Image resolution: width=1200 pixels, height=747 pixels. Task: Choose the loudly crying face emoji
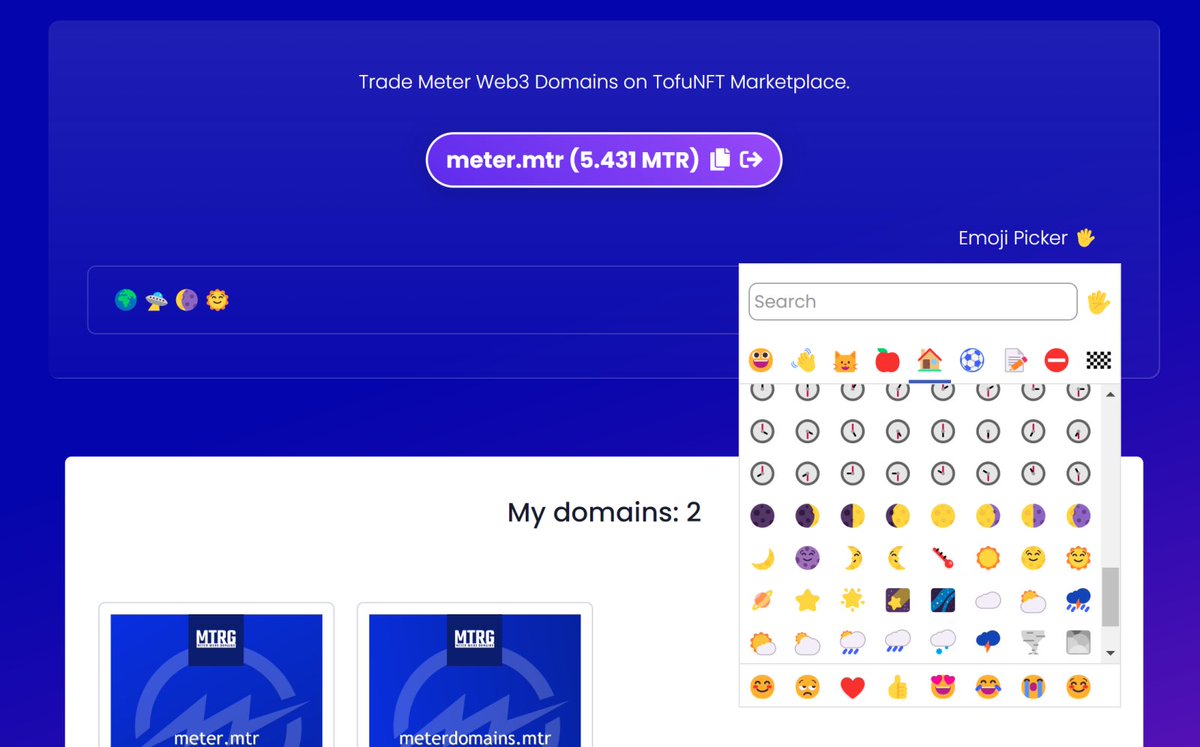[x=1033, y=688]
